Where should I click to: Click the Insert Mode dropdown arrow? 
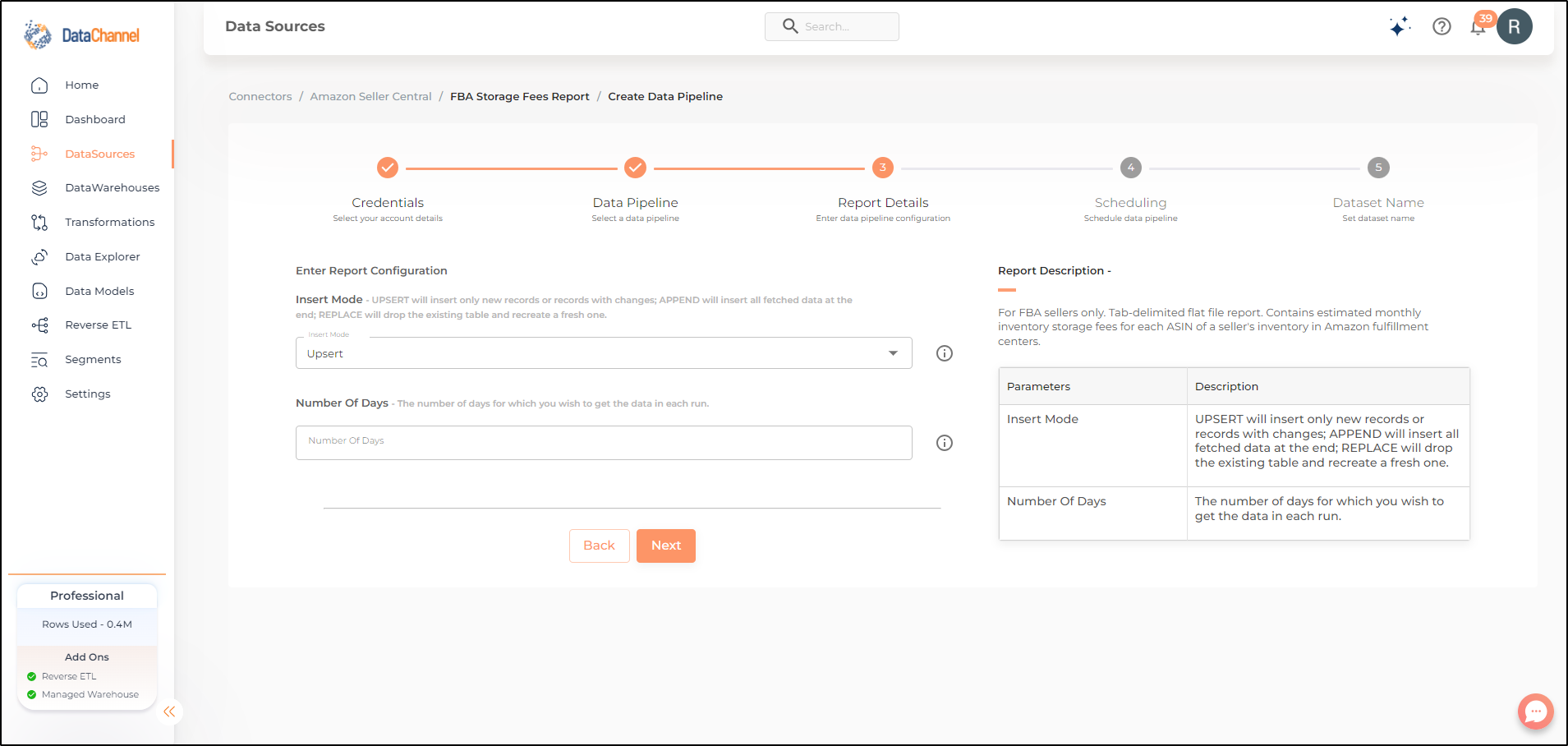point(893,353)
